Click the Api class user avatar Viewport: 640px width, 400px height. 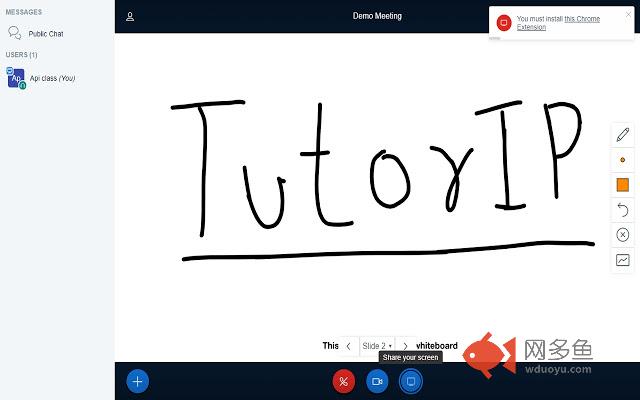(16, 78)
